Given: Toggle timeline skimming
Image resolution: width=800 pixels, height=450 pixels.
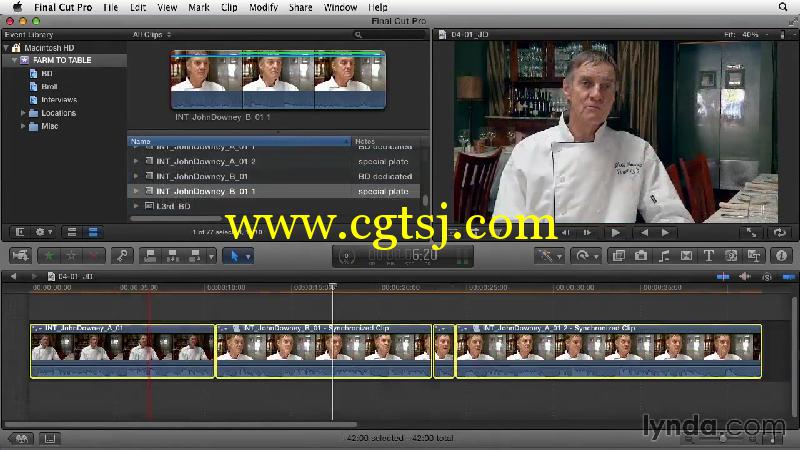Looking at the screenshot, I should (x=723, y=277).
